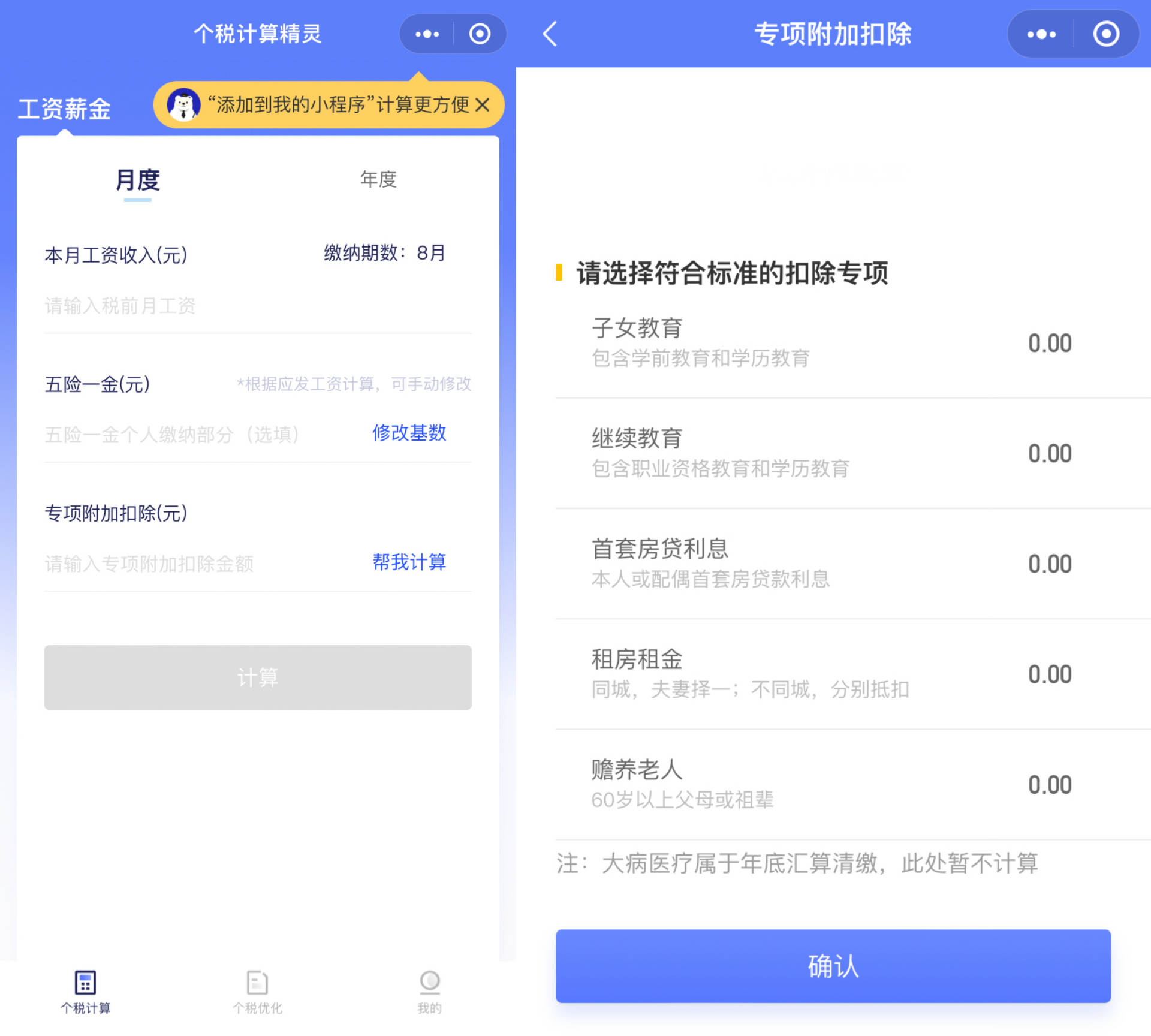Tap the back arrow on 专项附加扣除 page

point(549,34)
